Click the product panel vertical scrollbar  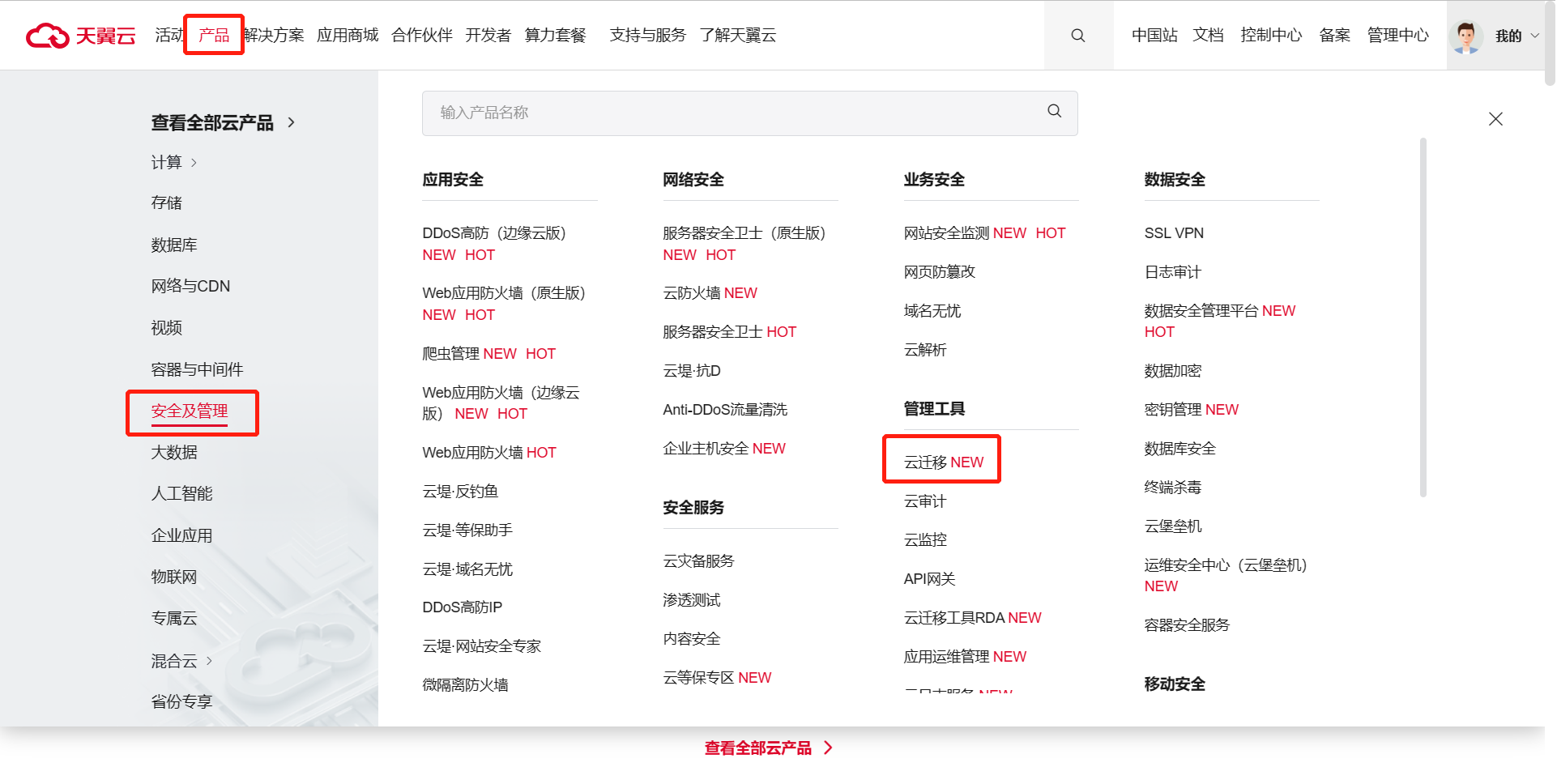pyautogui.click(x=1423, y=317)
